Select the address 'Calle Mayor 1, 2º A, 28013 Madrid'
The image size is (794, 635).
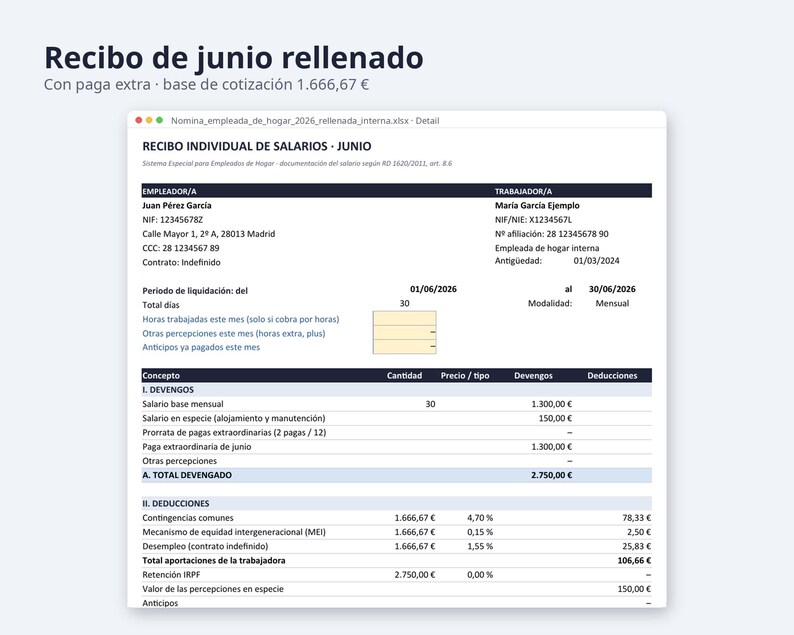pos(209,234)
